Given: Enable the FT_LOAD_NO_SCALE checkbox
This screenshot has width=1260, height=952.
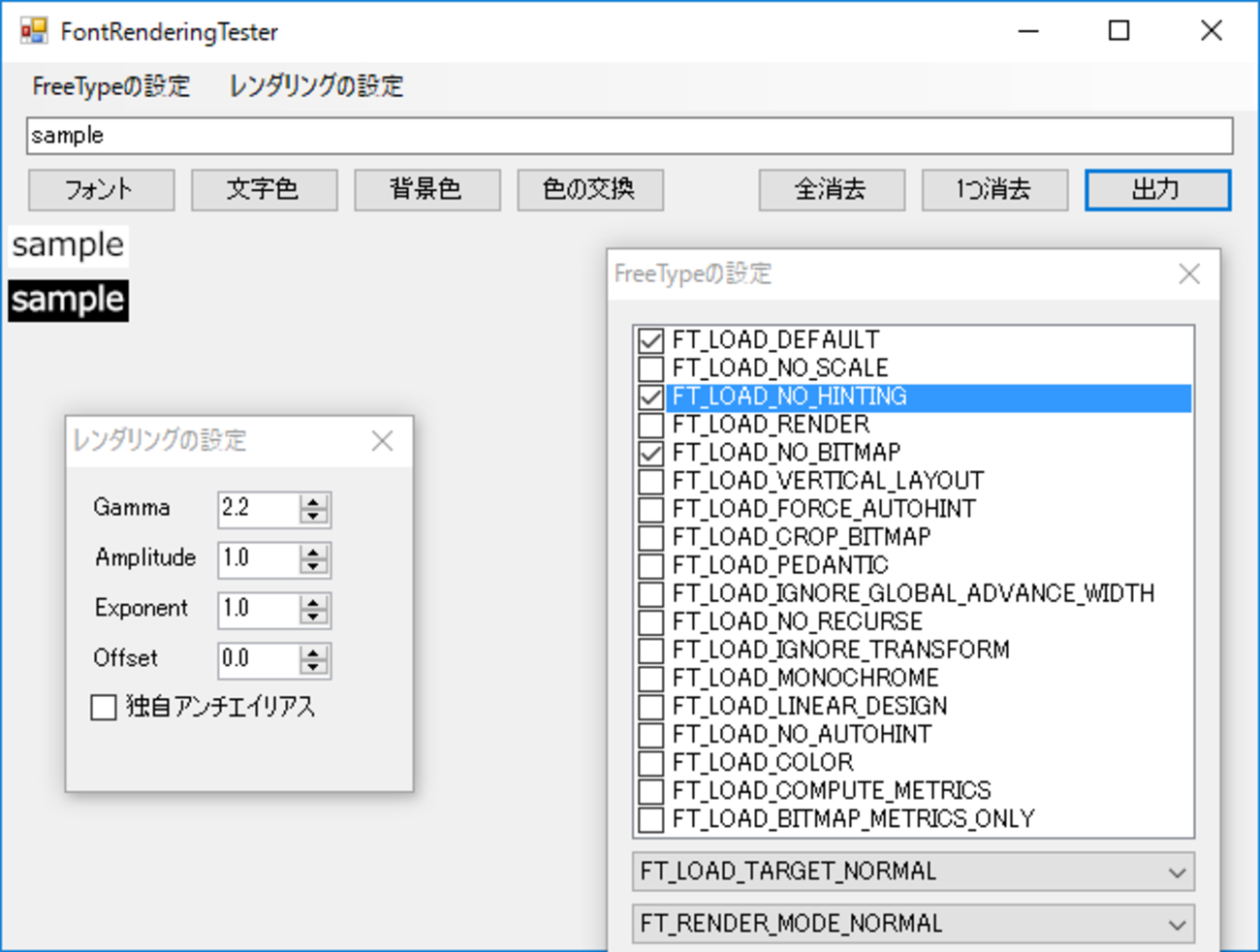Looking at the screenshot, I should pyautogui.click(x=651, y=368).
